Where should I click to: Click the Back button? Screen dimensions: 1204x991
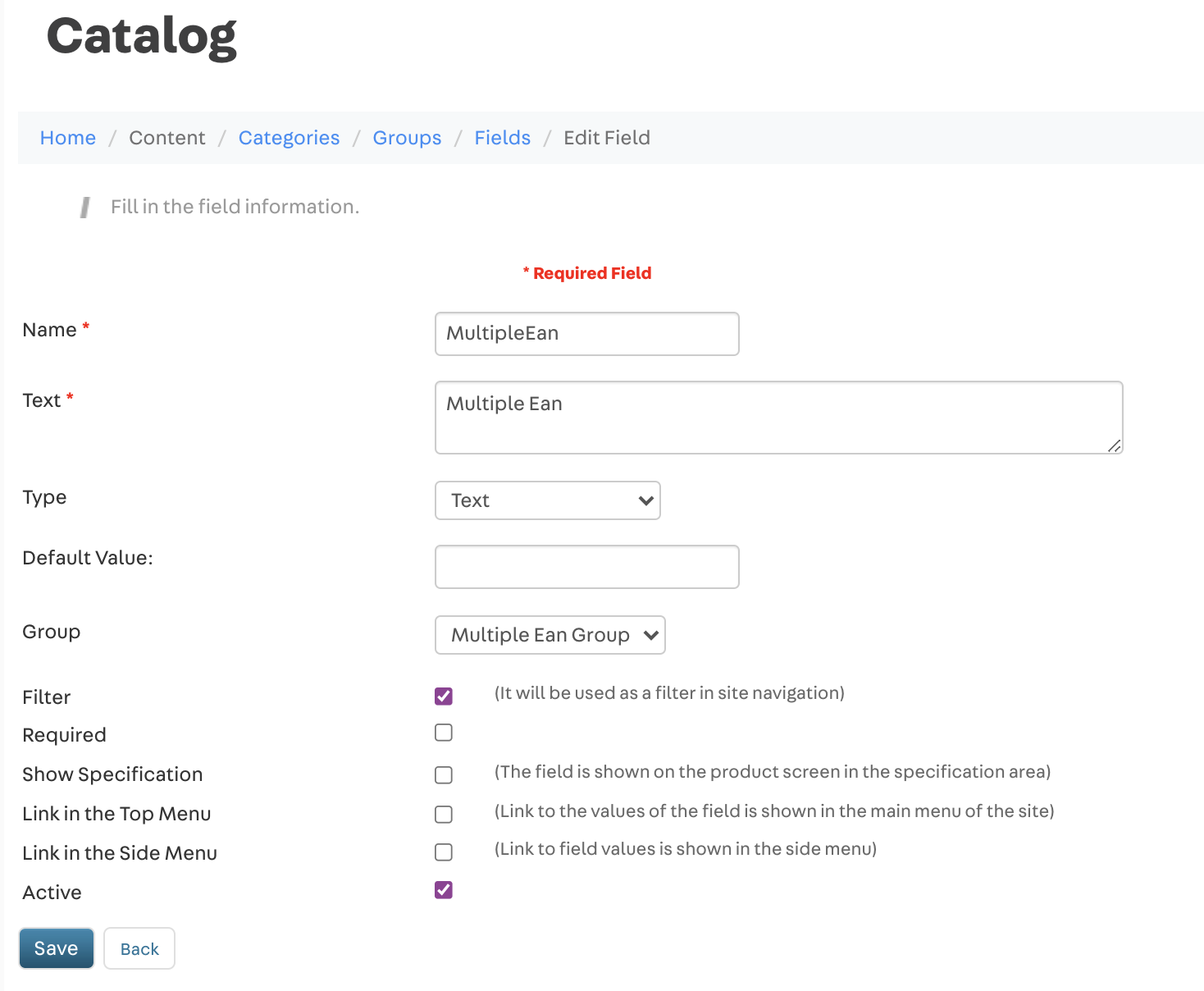pyautogui.click(x=139, y=948)
